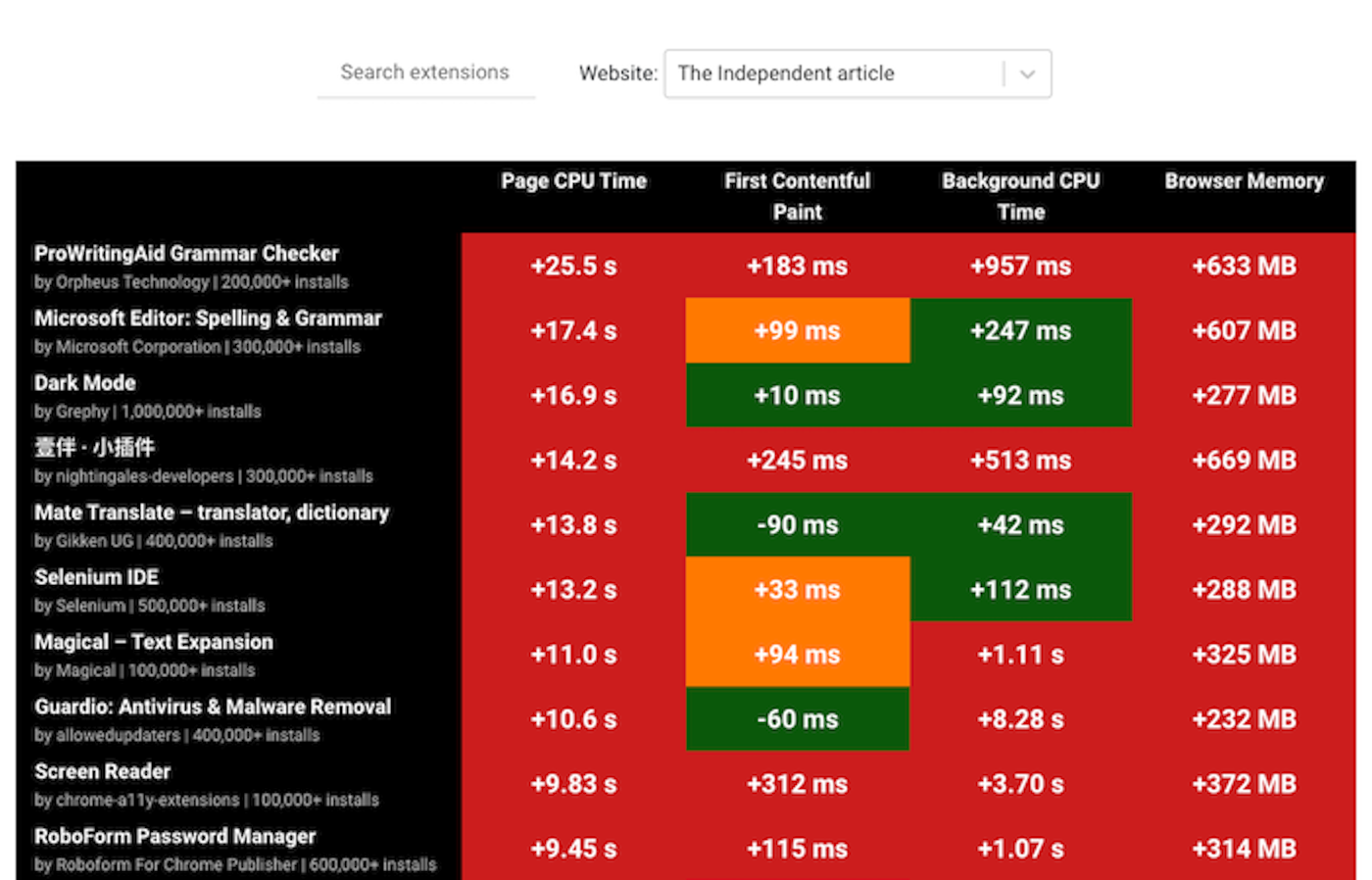Click the Selenium IDE extension label
The width and height of the screenshot is (1372, 880).
[96, 576]
